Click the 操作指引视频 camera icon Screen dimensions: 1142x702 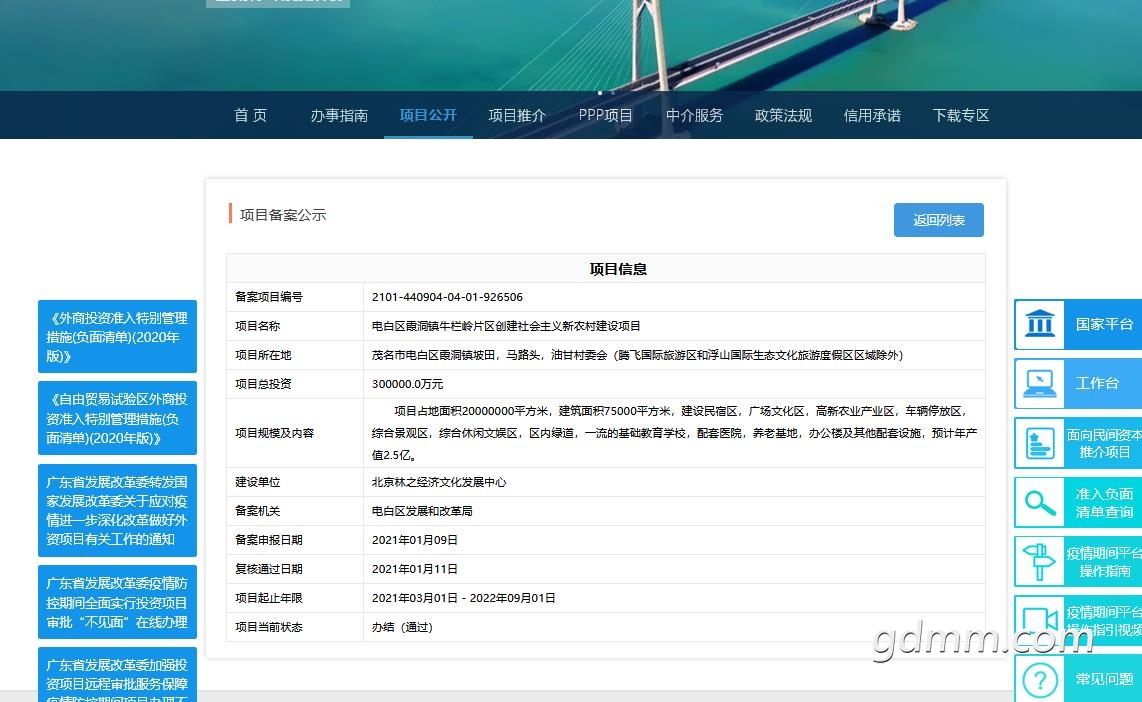point(1040,620)
